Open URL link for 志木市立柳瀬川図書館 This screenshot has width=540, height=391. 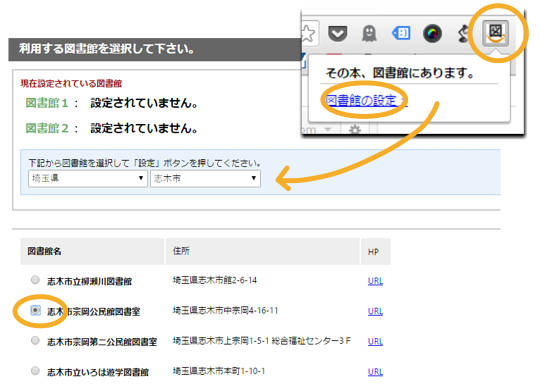coord(375,281)
